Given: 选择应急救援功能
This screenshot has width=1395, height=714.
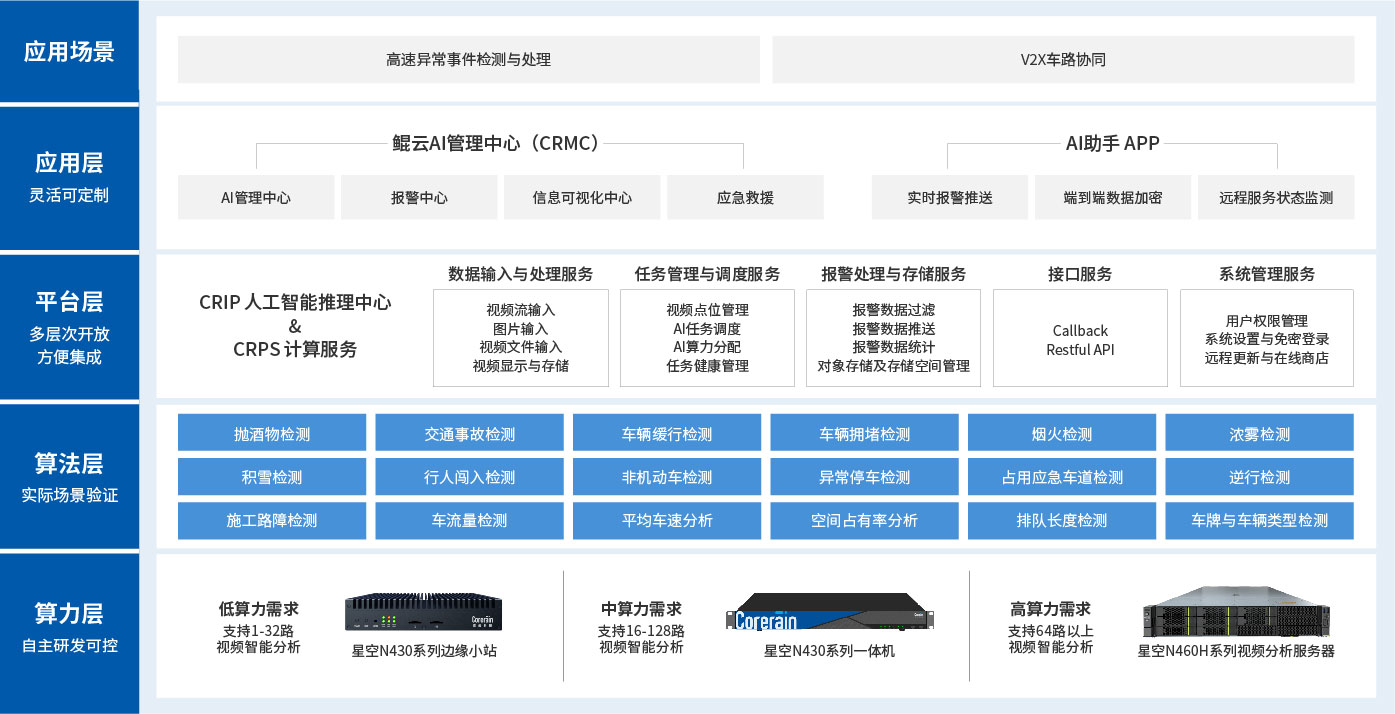Looking at the screenshot, I should [x=745, y=197].
